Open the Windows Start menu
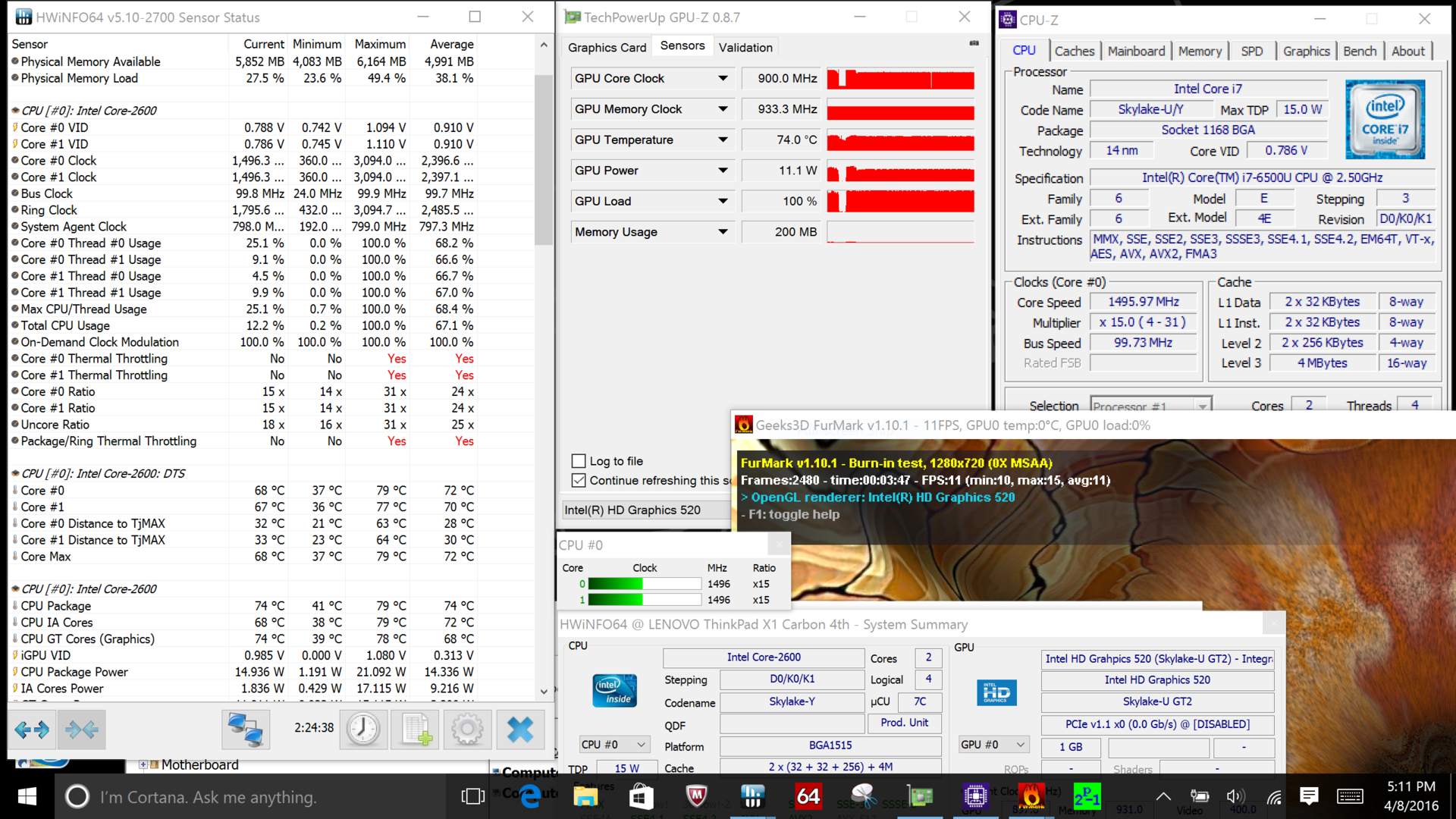Image resolution: width=1456 pixels, height=819 pixels. 27,796
